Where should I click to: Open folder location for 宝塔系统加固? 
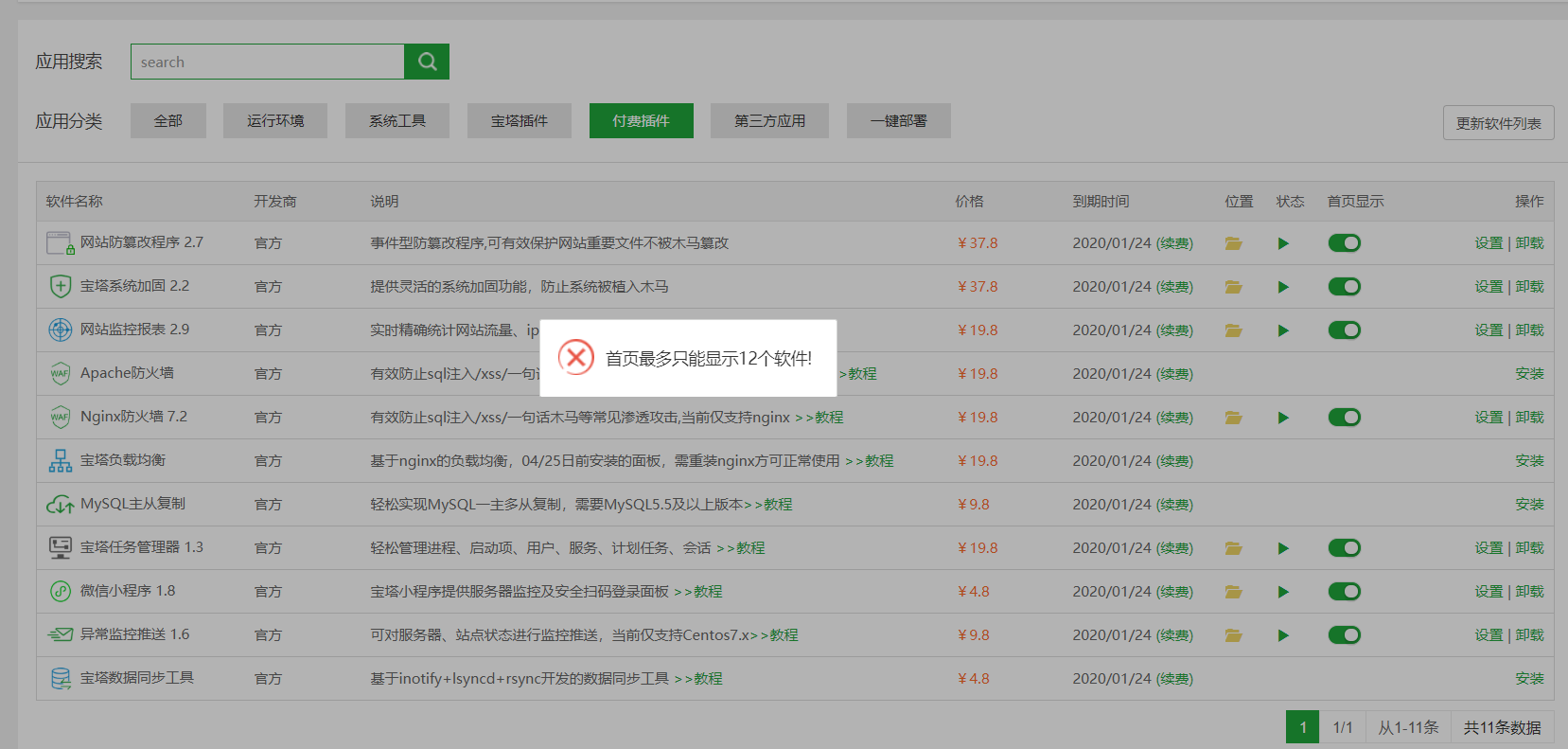click(1233, 287)
